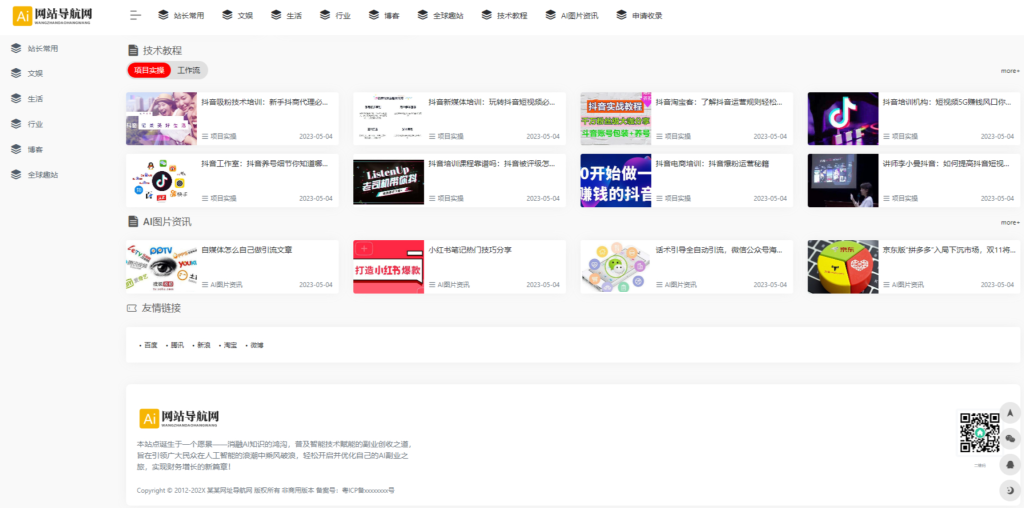The image size is (1024, 508).
Task: Click the back-to-top arrow floating button
Action: click(x=1010, y=413)
